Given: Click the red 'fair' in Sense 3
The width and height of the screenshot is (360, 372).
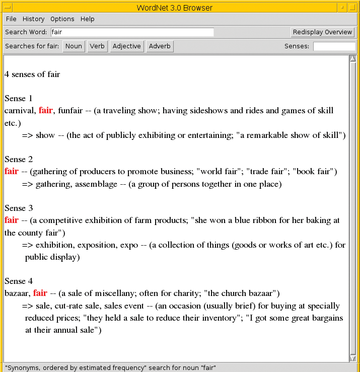Looking at the screenshot, I should [11, 220].
